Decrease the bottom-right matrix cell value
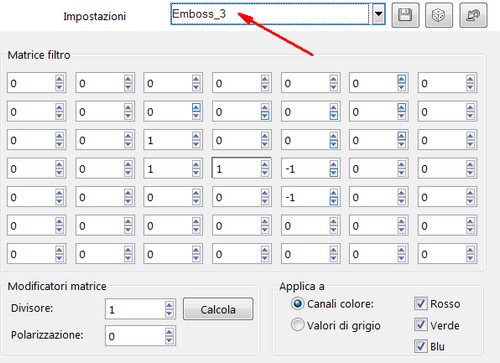500x363 pixels. click(470, 258)
